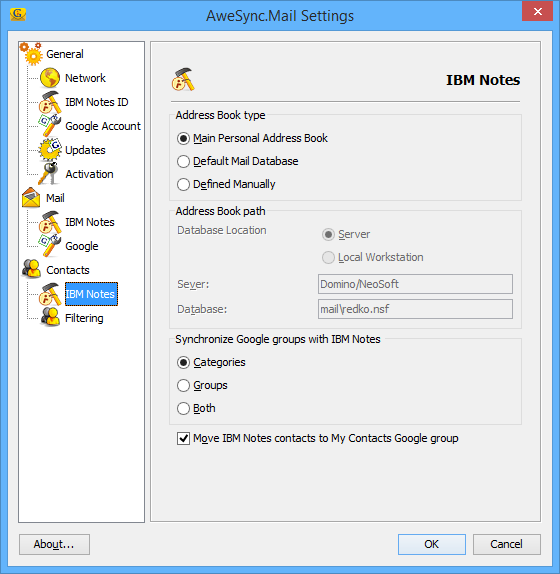Open the Contacts settings section
The height and width of the screenshot is (574, 560).
point(68,270)
